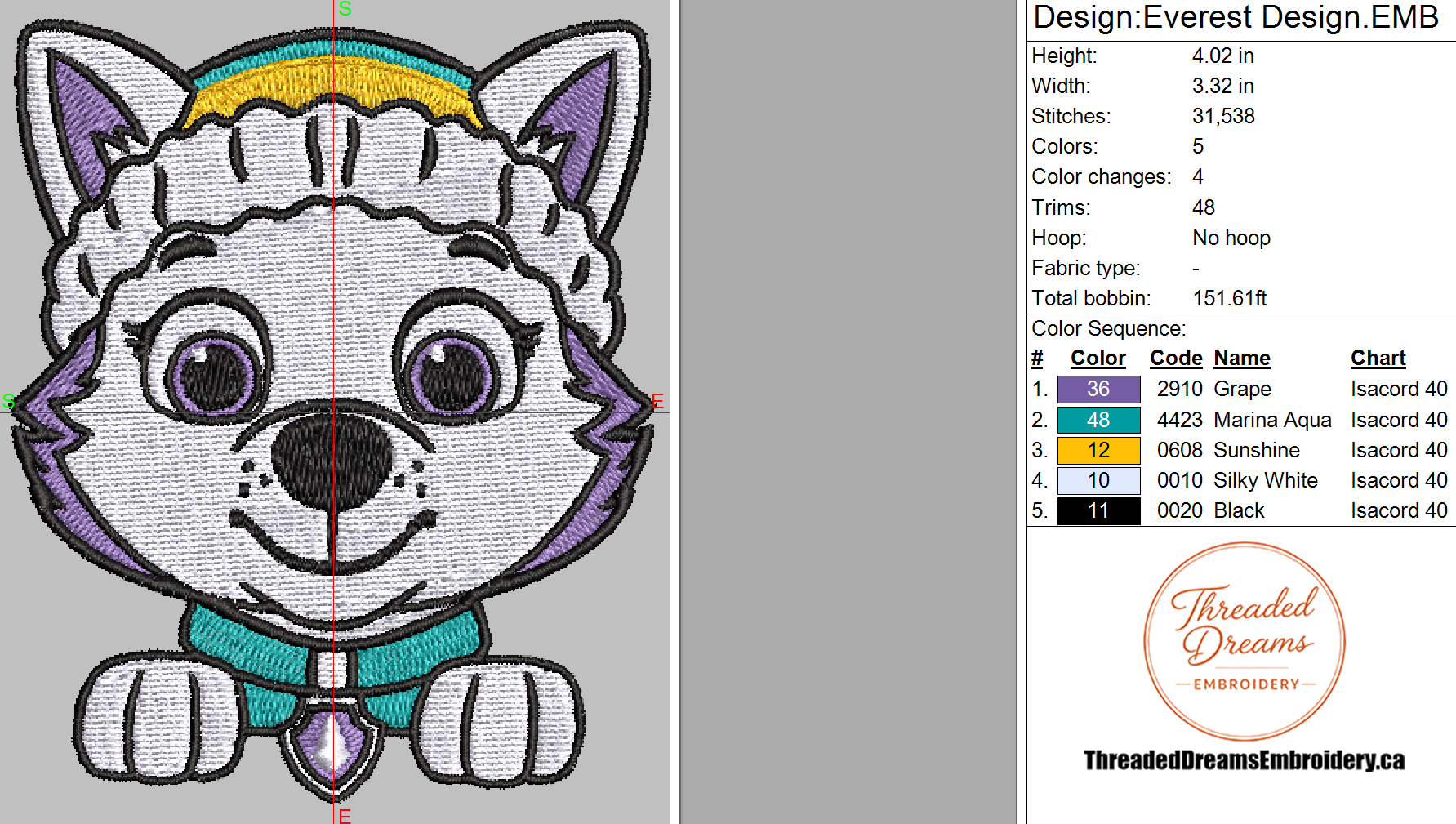Click thread code 2910
This screenshot has width=1456, height=824.
point(1180,389)
